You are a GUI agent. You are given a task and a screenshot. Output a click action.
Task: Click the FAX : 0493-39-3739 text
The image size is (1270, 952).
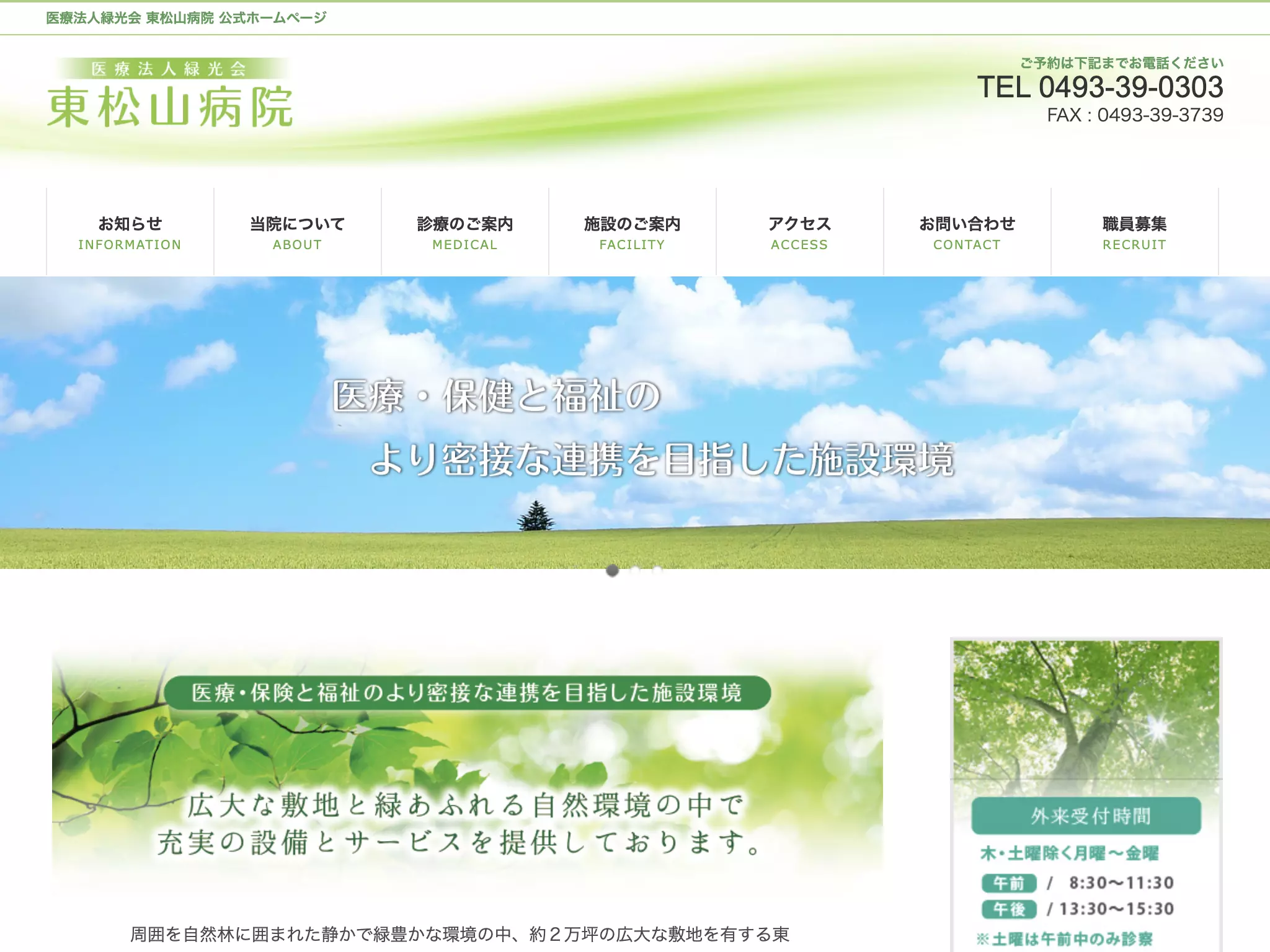pyautogui.click(x=1135, y=115)
